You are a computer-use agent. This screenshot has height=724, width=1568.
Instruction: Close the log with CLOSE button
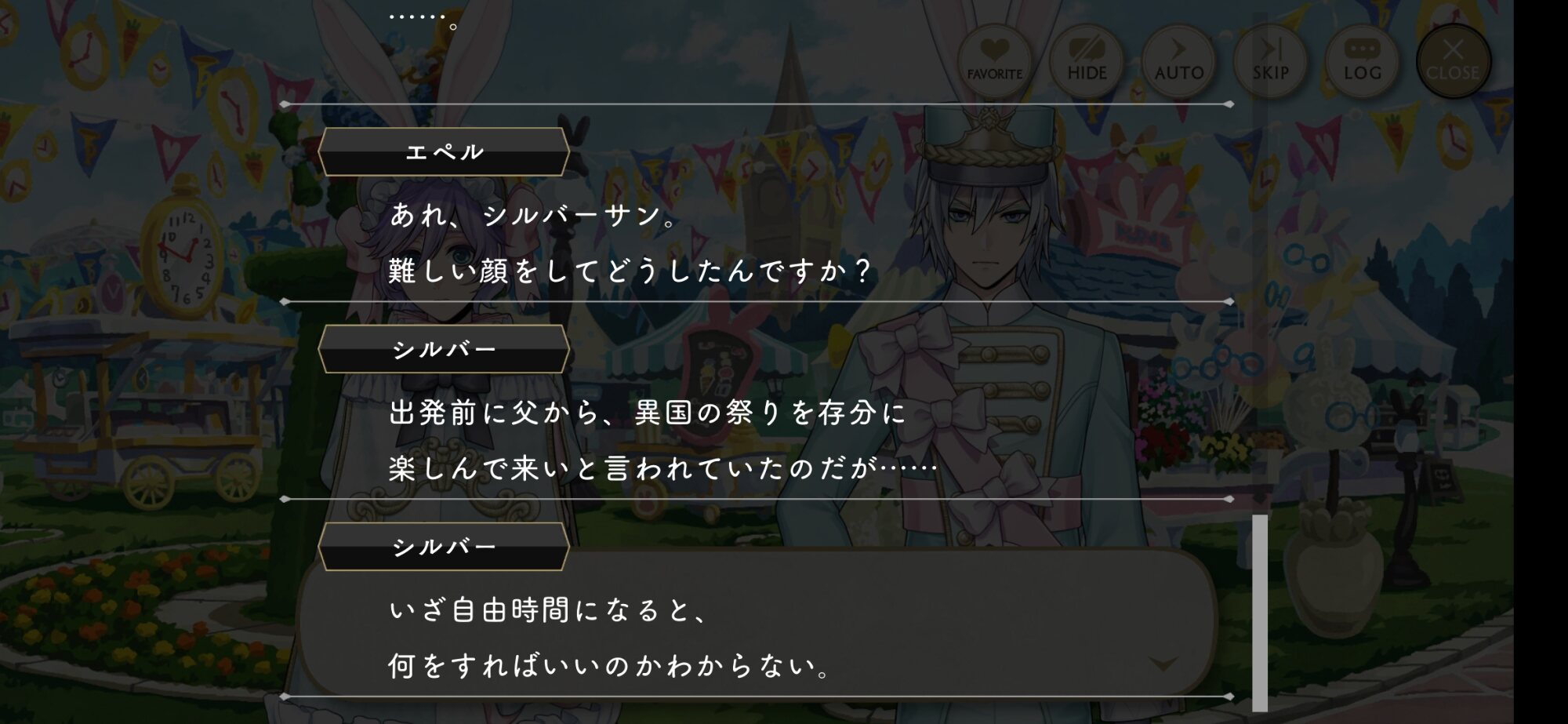pyautogui.click(x=1453, y=60)
